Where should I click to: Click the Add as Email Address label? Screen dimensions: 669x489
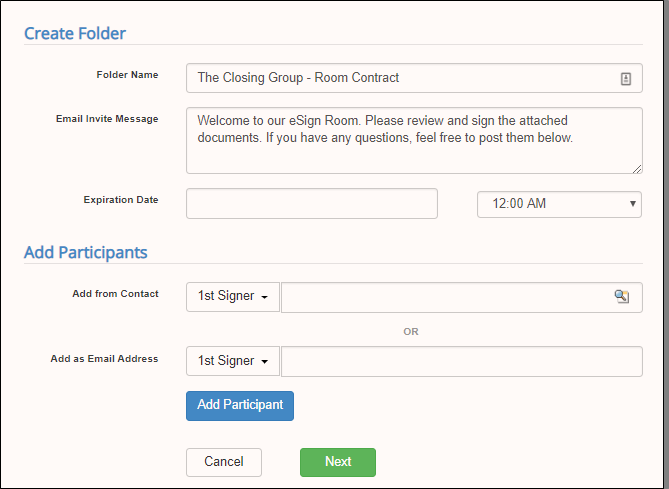click(104, 359)
